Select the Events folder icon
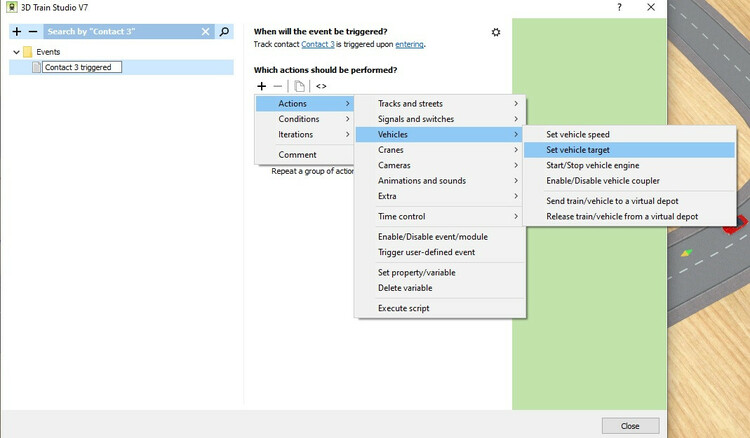This screenshot has height=438, width=750. click(x=28, y=52)
